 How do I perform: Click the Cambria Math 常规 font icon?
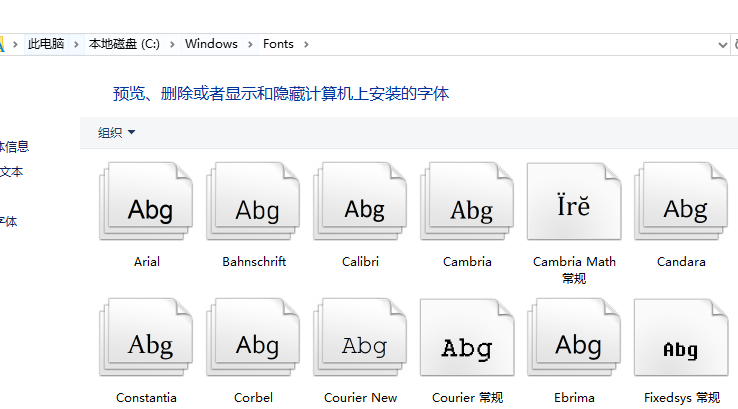(574, 203)
